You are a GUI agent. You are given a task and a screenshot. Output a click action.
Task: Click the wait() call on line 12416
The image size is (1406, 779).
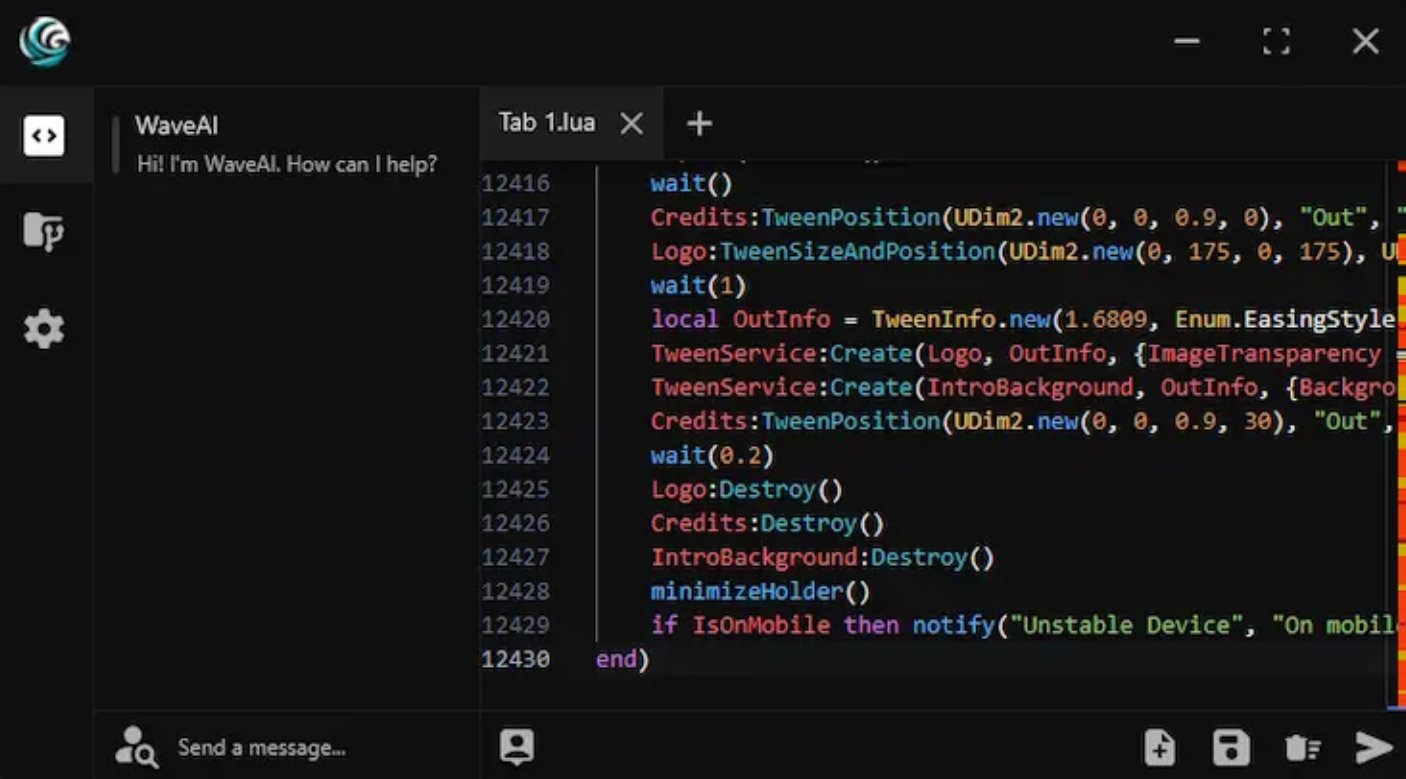(x=692, y=183)
